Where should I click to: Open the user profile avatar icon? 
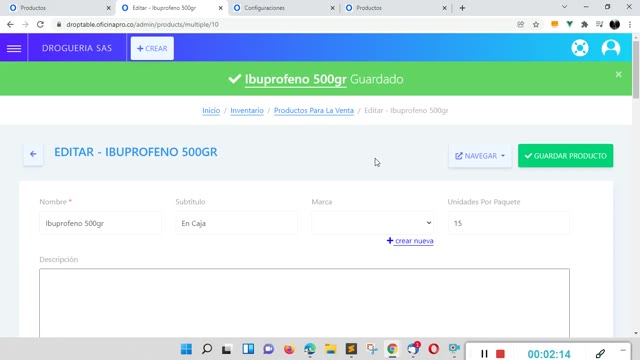coord(611,48)
